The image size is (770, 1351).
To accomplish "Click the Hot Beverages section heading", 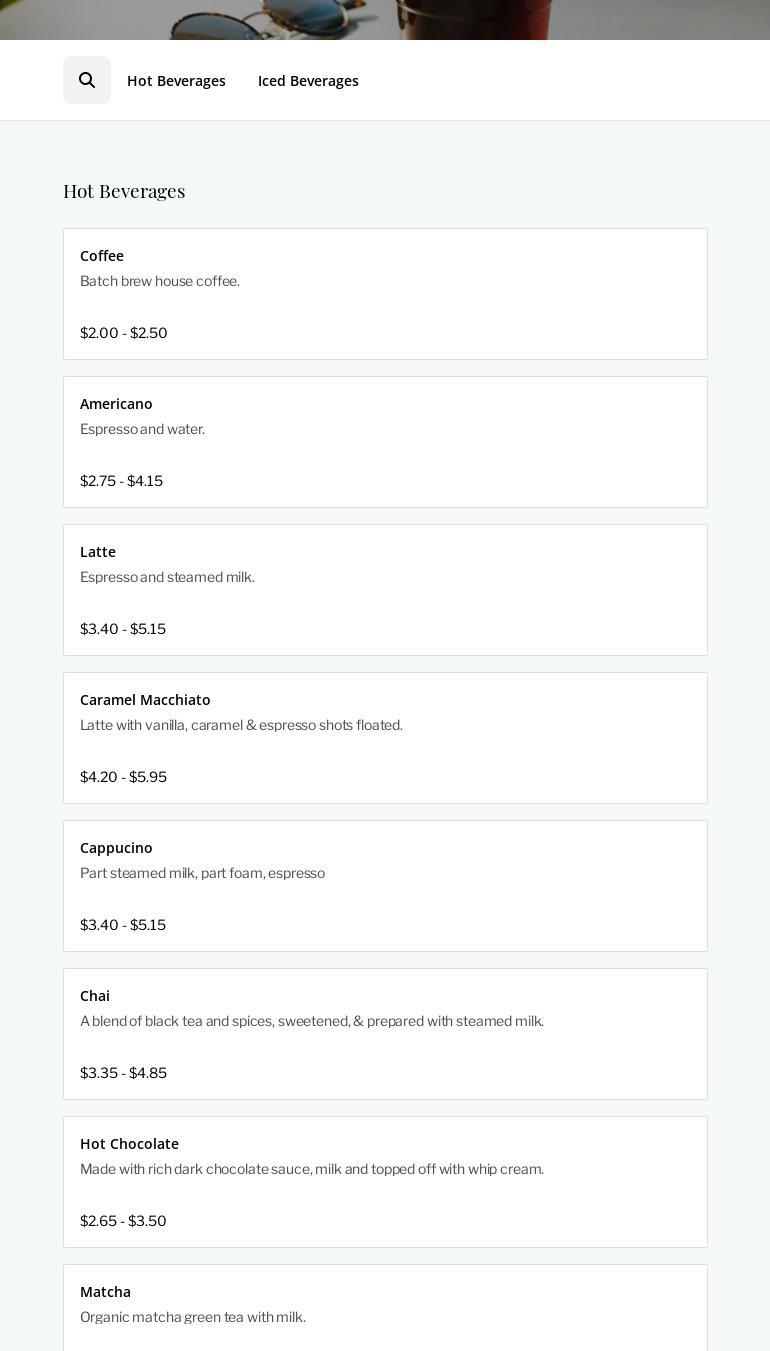I will 124,191.
